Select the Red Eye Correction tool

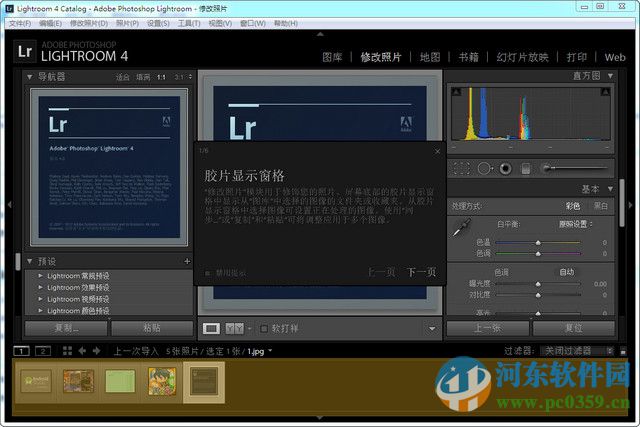click(505, 168)
